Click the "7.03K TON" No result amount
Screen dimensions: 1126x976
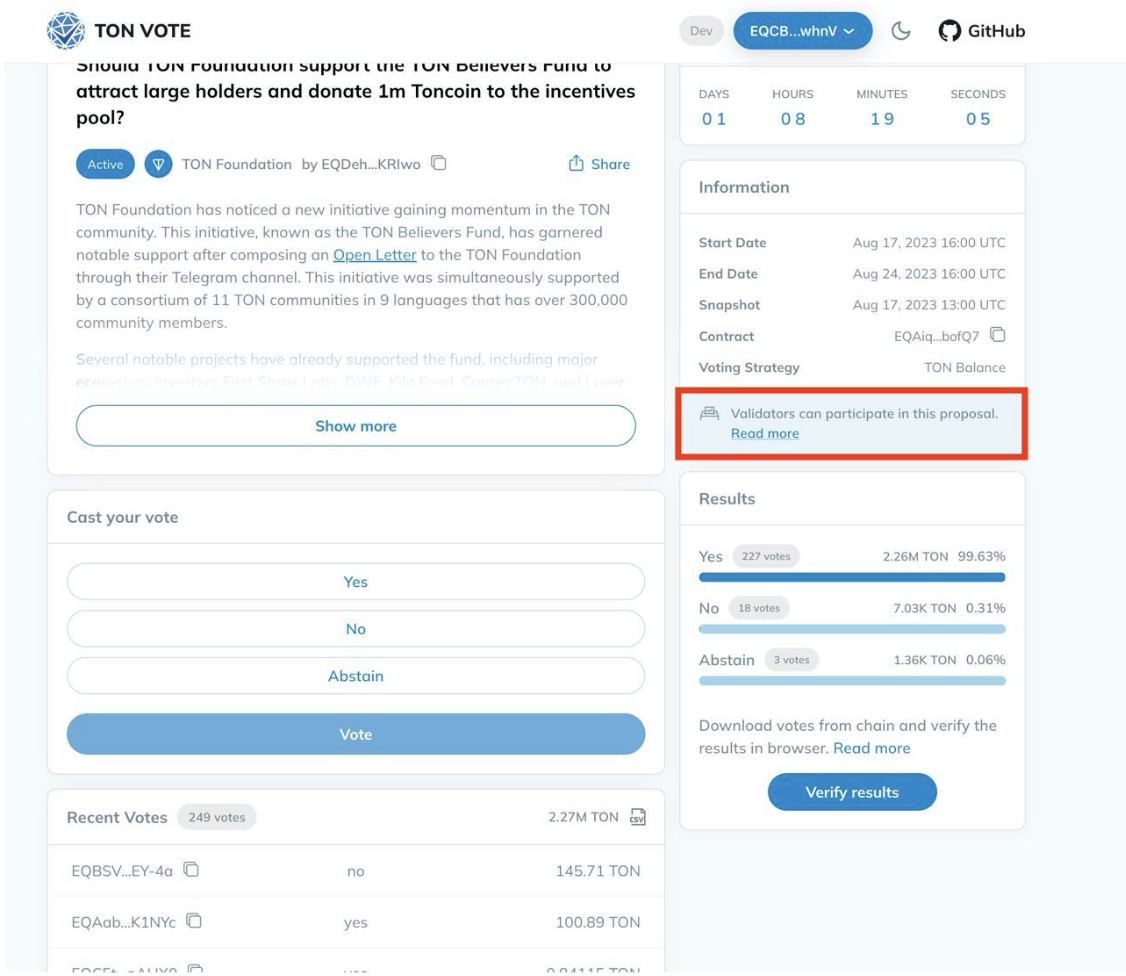point(925,608)
